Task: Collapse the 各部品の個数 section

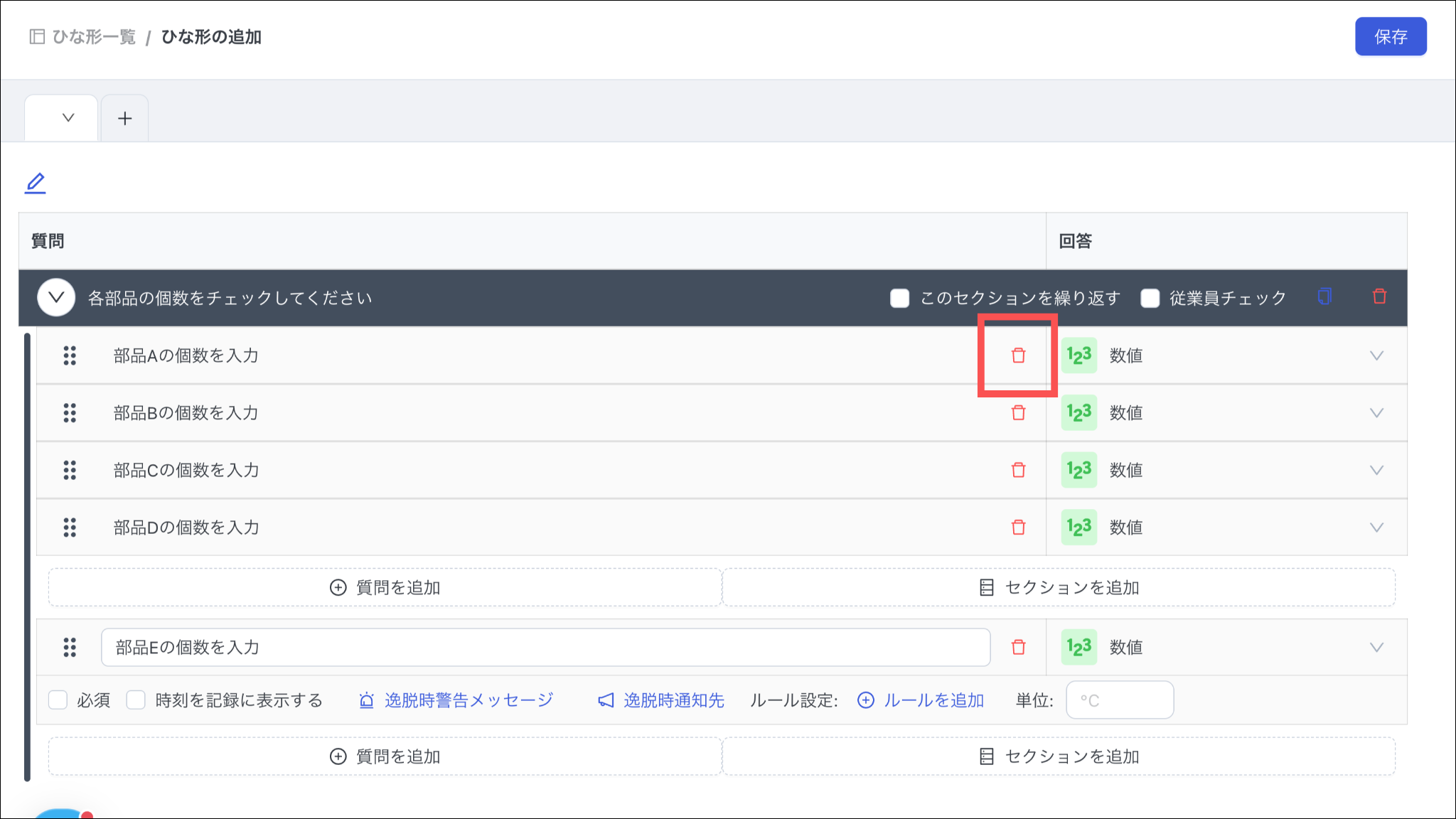Action: (x=56, y=297)
